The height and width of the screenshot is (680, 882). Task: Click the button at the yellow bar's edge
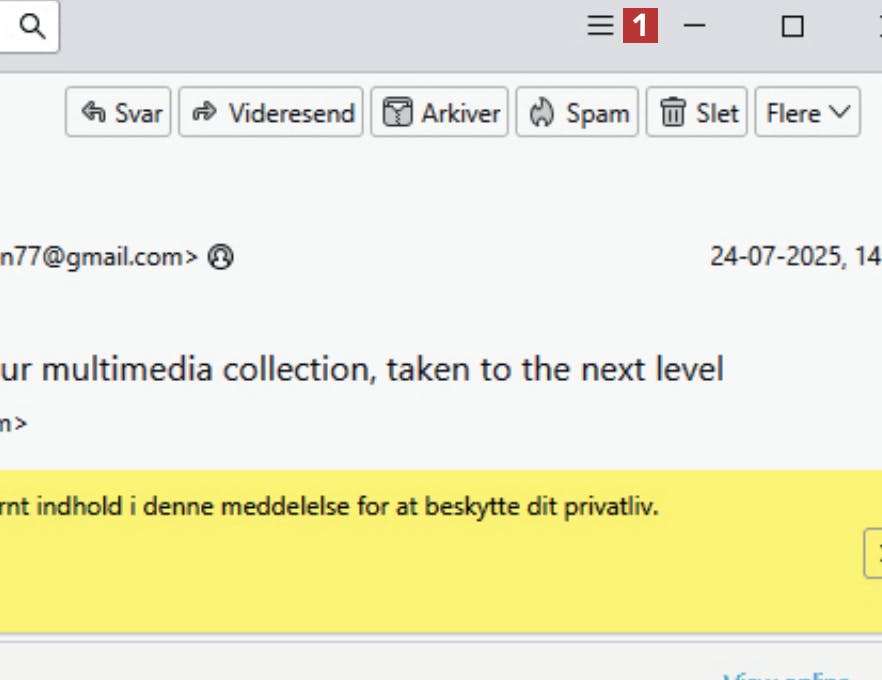click(x=873, y=553)
